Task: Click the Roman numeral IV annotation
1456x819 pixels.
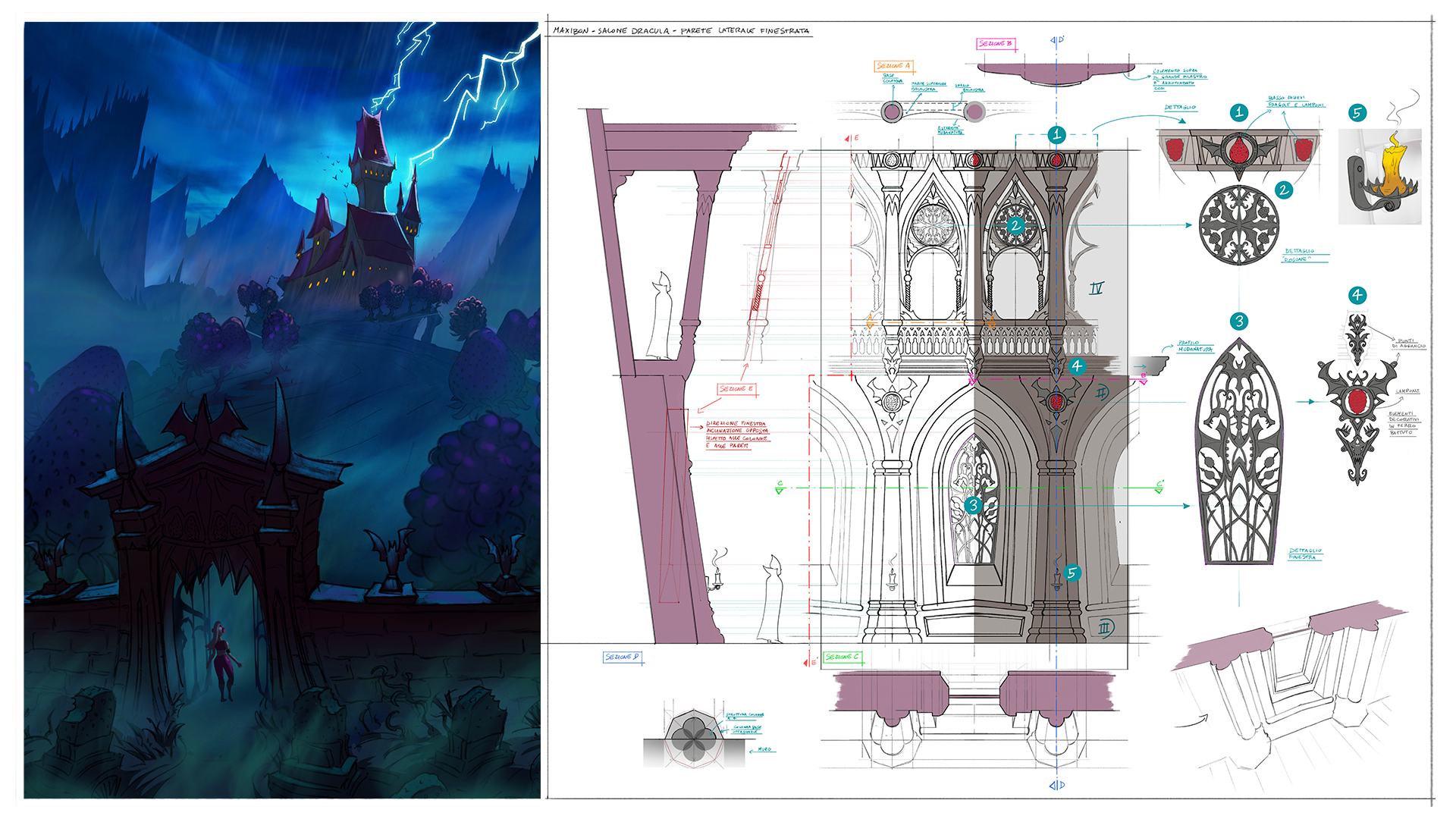Action: [x=1097, y=288]
